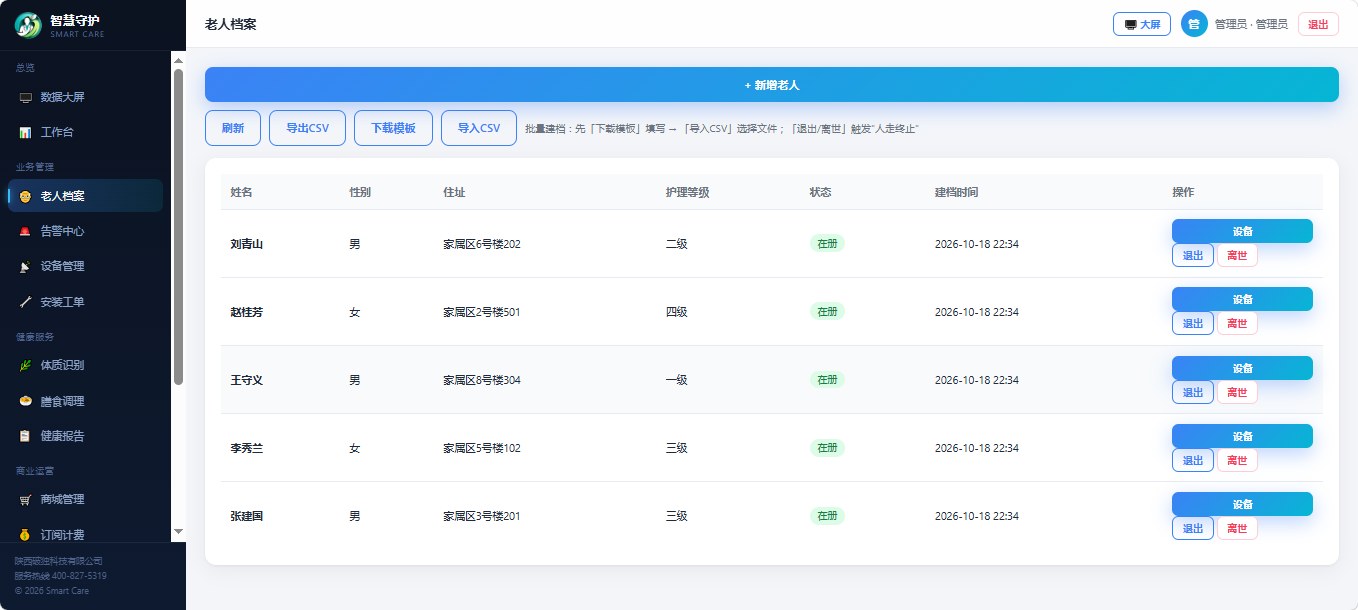This screenshot has height=610, width=1358.
Task: Select 告警中心 in sidebar
Action: (85, 231)
